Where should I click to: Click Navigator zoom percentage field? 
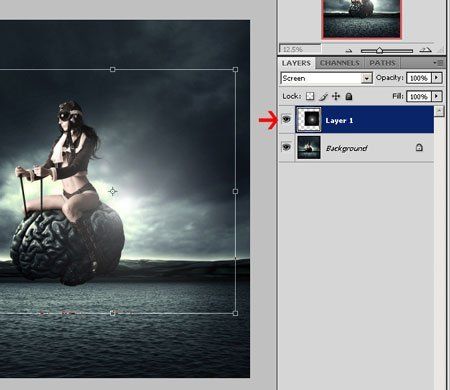(300, 49)
